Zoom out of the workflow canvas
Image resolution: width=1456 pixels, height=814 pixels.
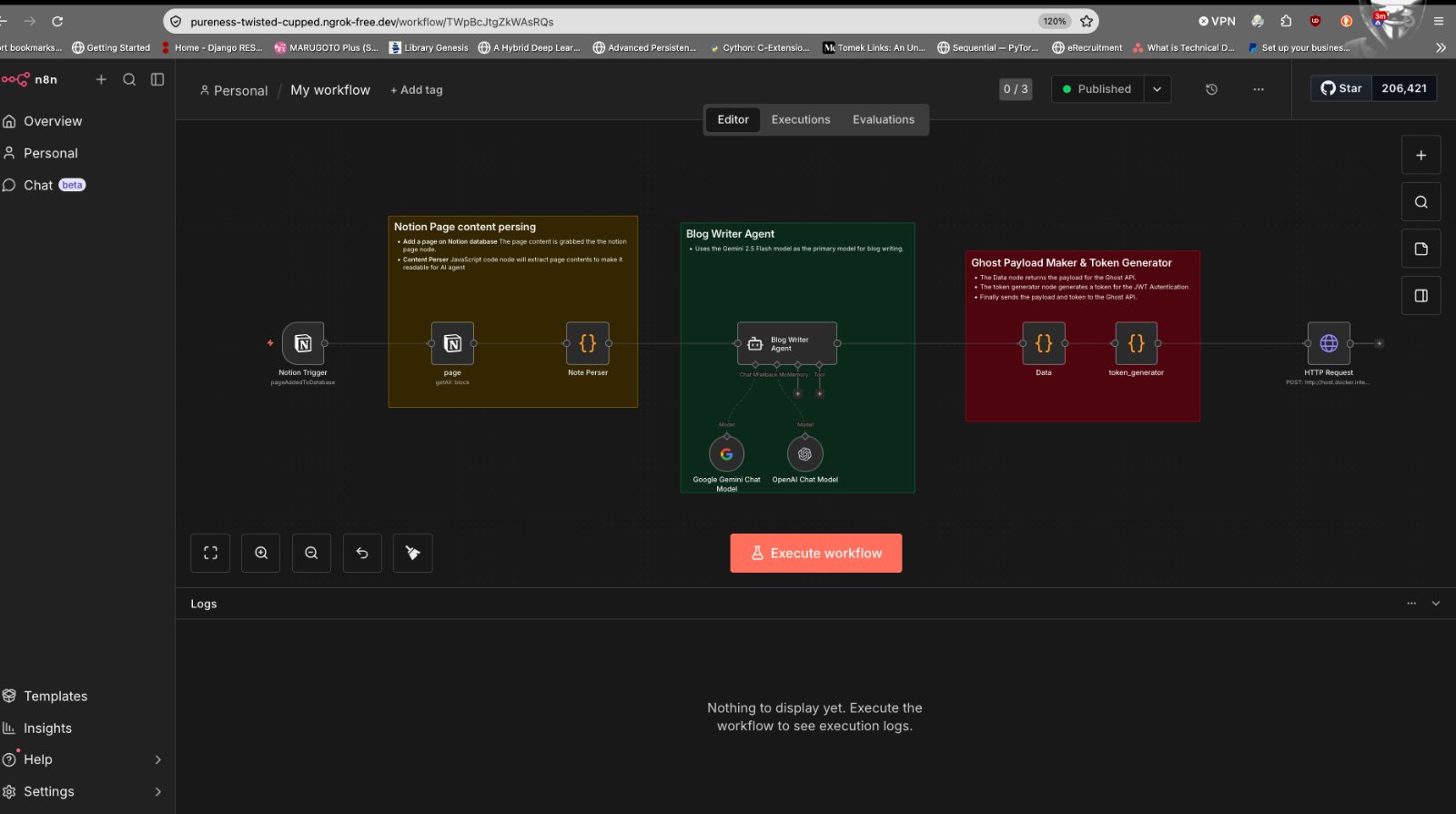click(311, 553)
